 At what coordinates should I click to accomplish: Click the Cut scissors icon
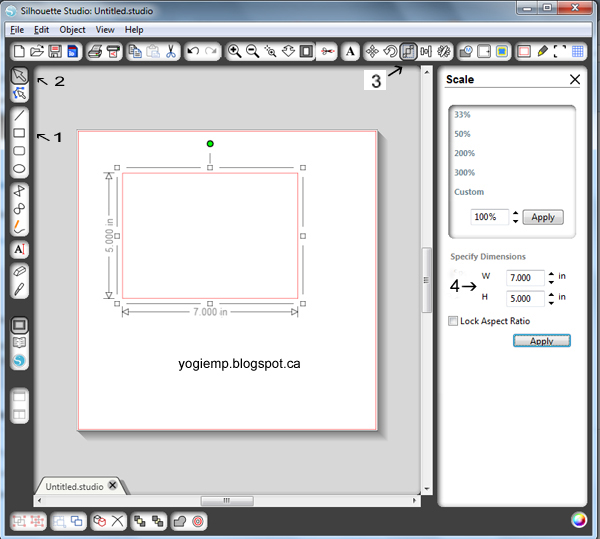[171, 51]
